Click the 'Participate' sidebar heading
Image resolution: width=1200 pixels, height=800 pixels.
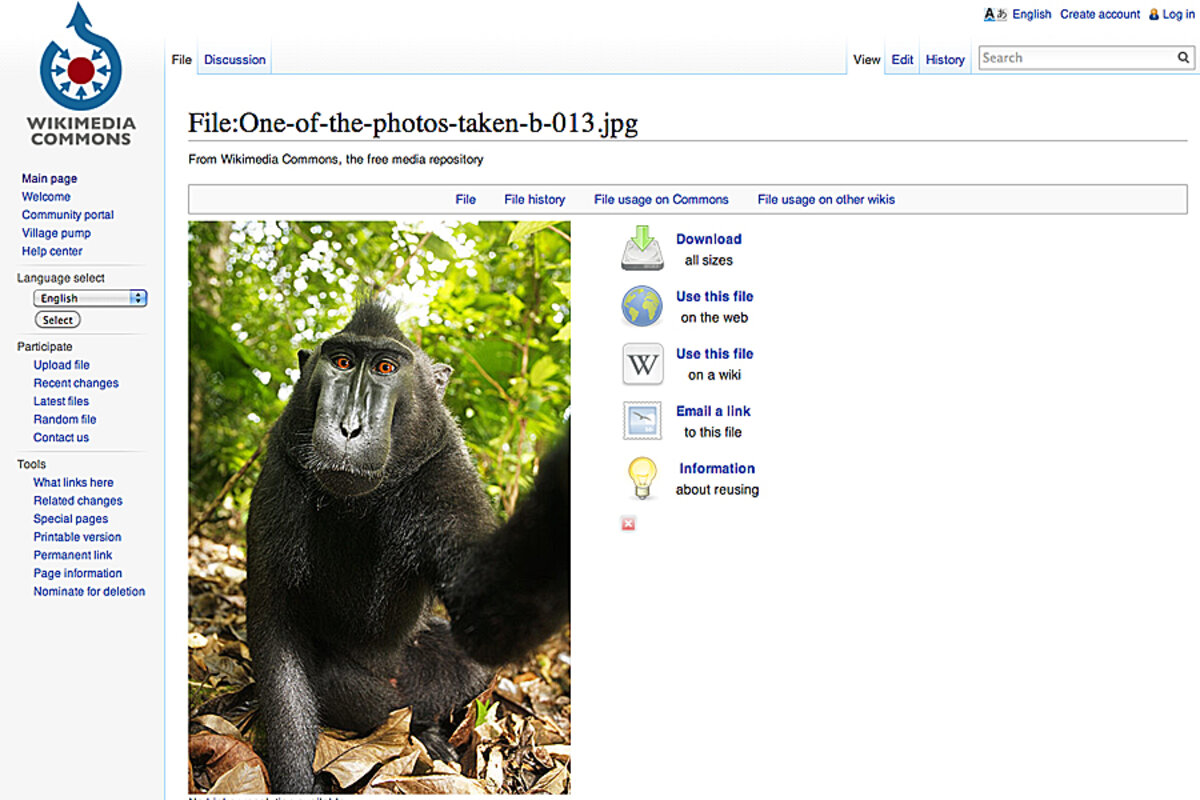45,347
